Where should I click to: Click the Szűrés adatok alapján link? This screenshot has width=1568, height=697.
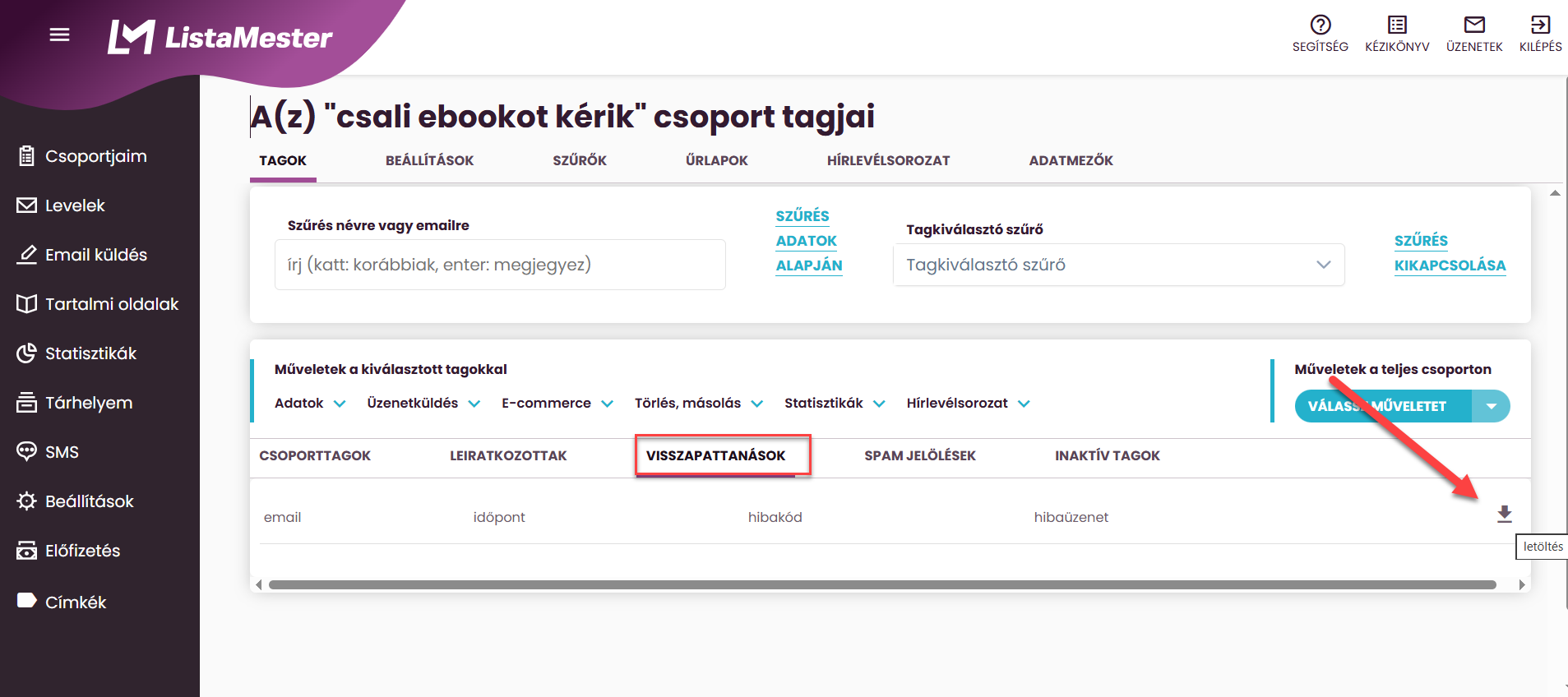tap(809, 241)
